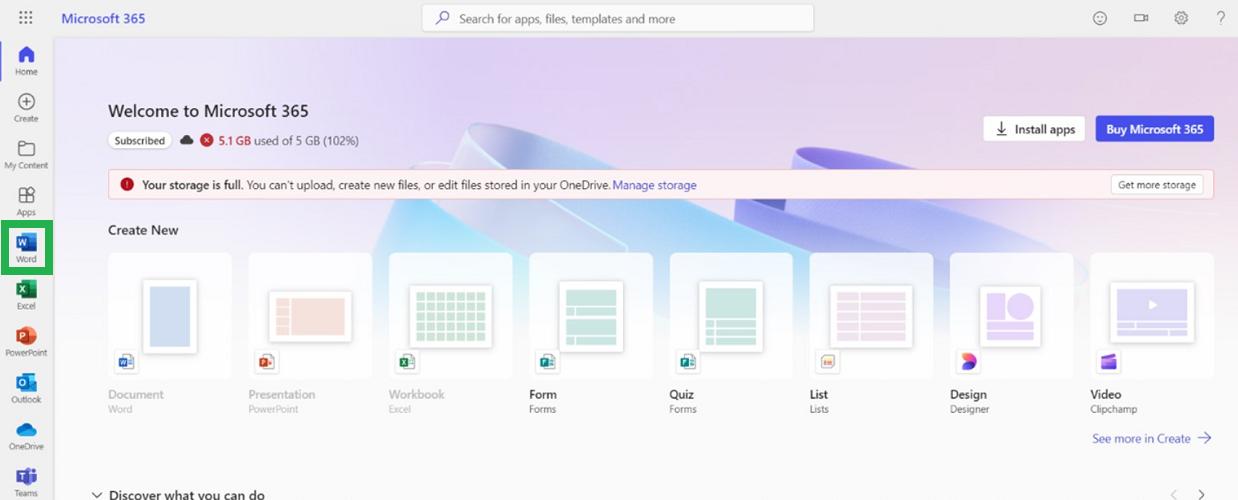
Task: Click the search box for apps and files
Action: point(618,18)
